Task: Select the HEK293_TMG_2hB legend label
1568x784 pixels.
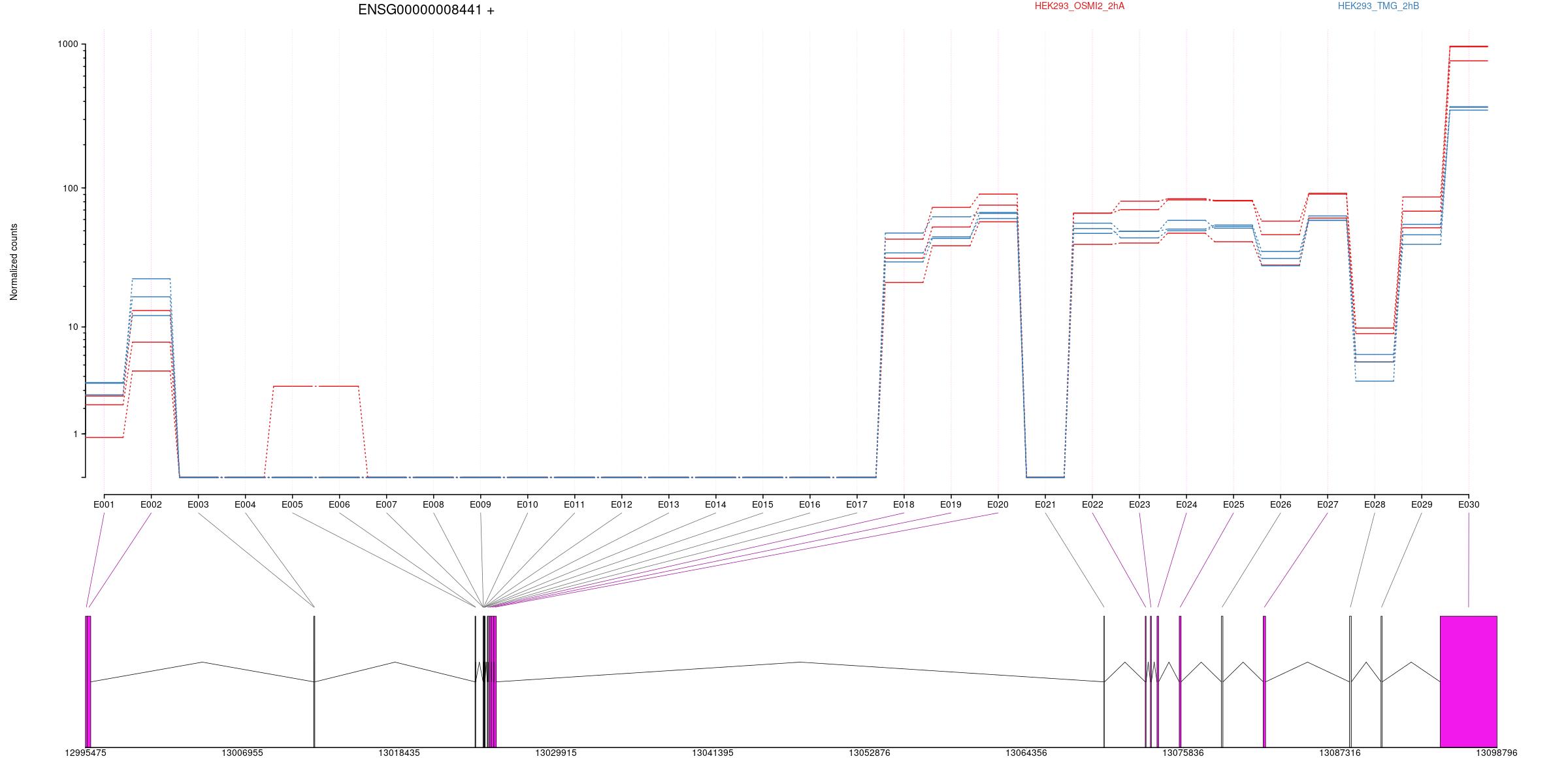Action: tap(1379, 6)
